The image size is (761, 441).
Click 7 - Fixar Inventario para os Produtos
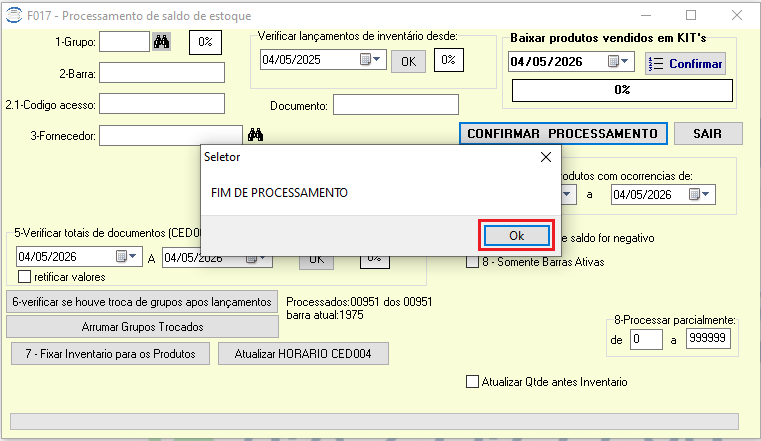point(111,354)
